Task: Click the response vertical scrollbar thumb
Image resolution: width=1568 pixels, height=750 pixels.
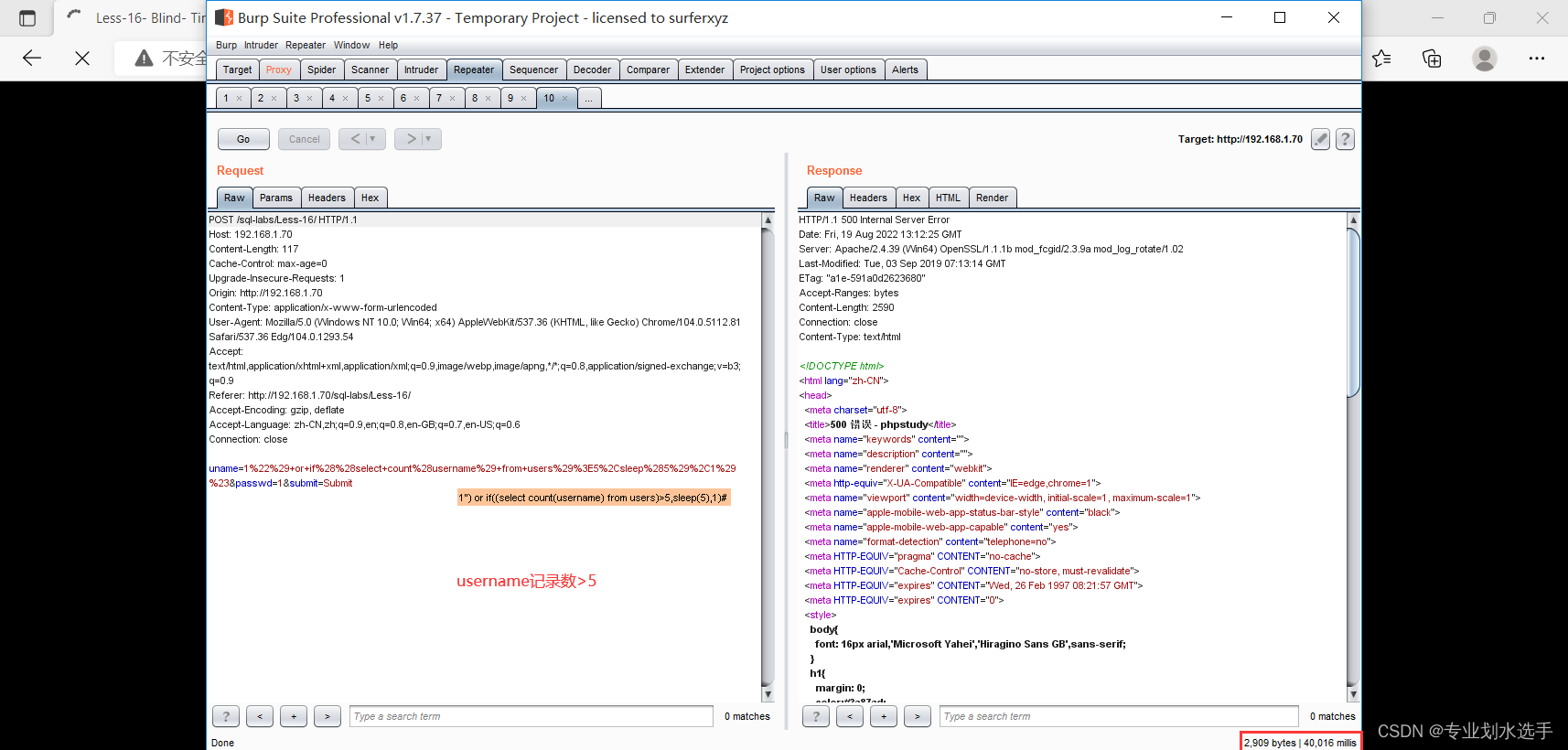Action: pyautogui.click(x=1354, y=312)
